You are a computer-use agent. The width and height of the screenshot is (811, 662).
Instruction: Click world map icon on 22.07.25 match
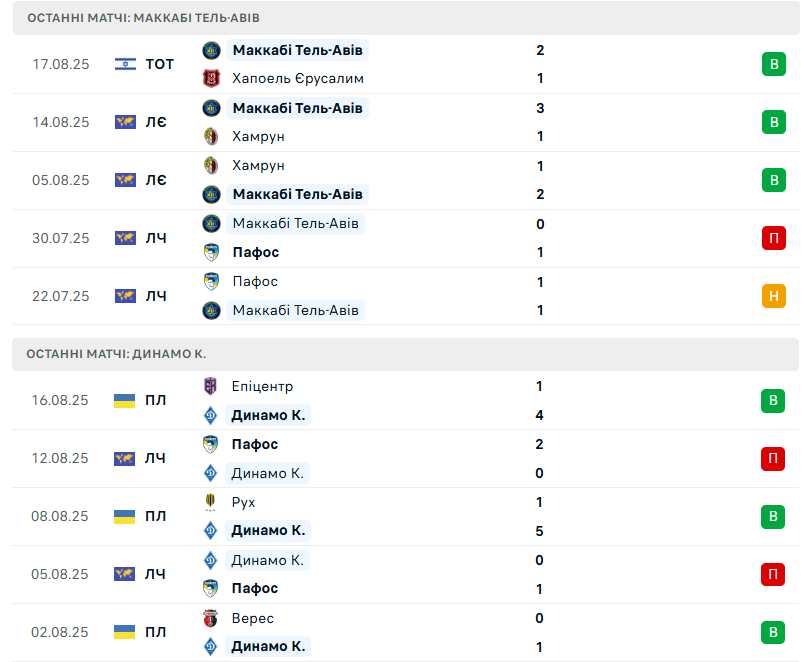pyautogui.click(x=125, y=296)
